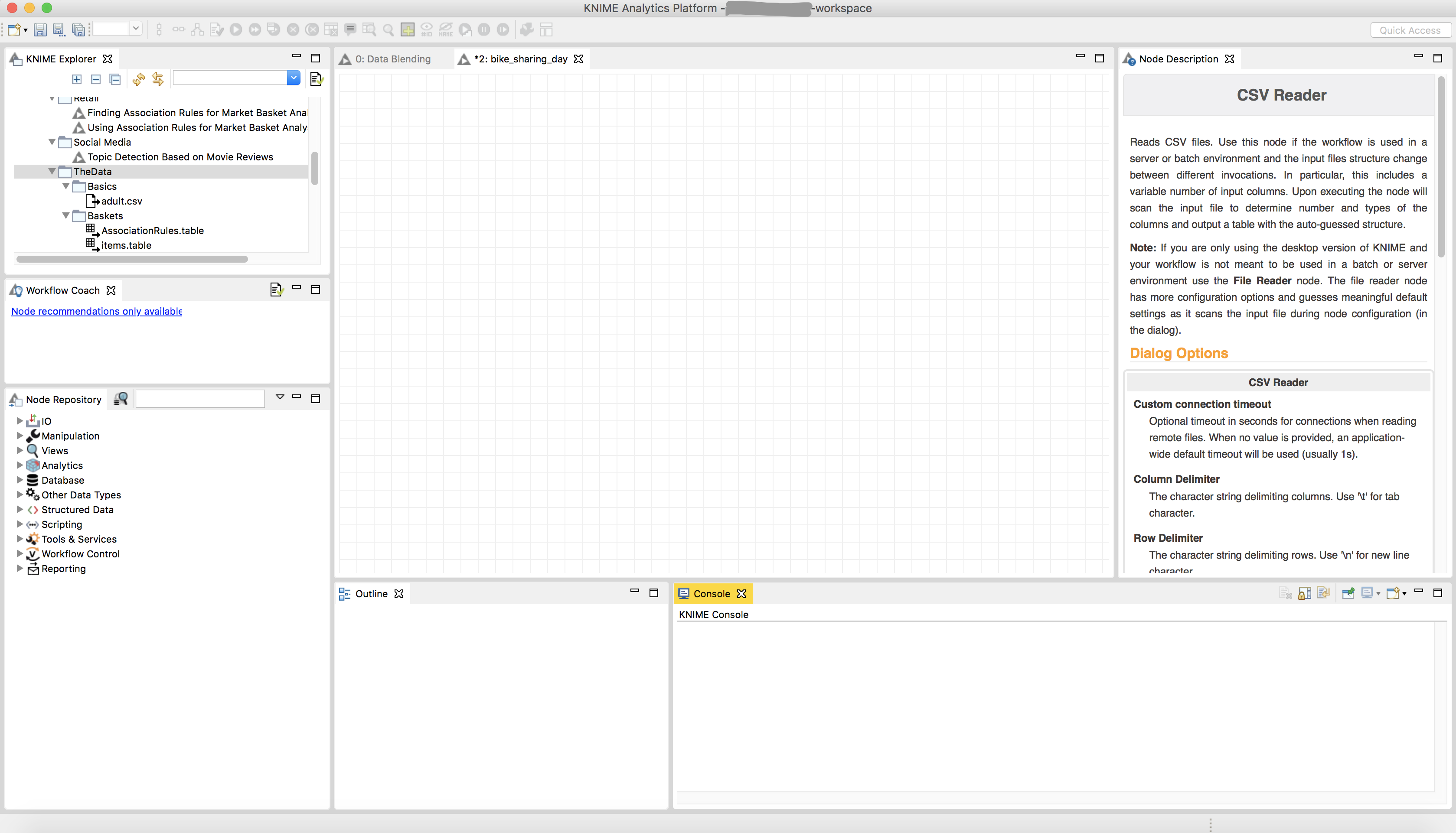1456x833 pixels.
Task: Select the Console tab
Action: (x=712, y=594)
